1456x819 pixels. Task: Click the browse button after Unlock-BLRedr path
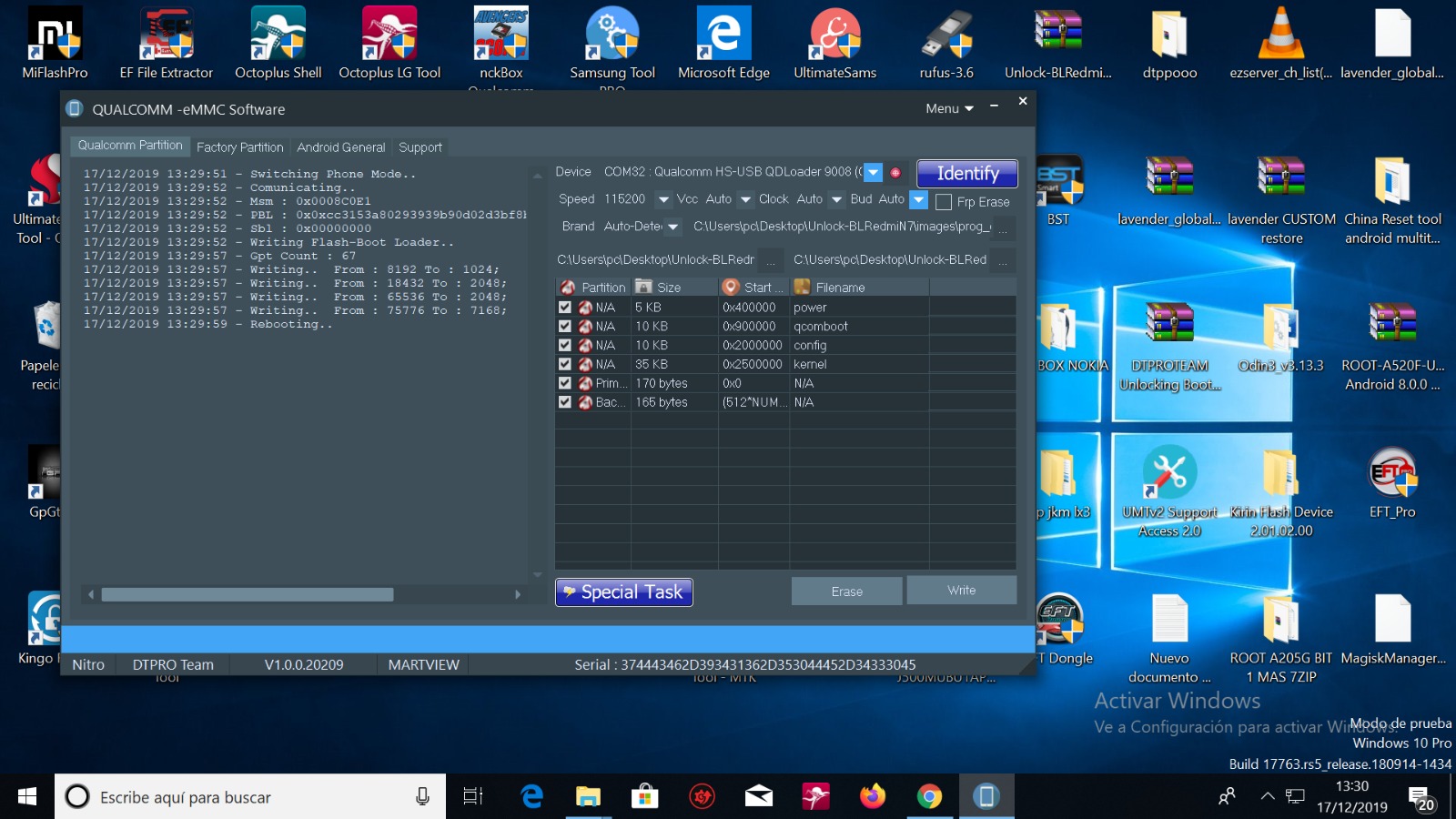pos(770,261)
